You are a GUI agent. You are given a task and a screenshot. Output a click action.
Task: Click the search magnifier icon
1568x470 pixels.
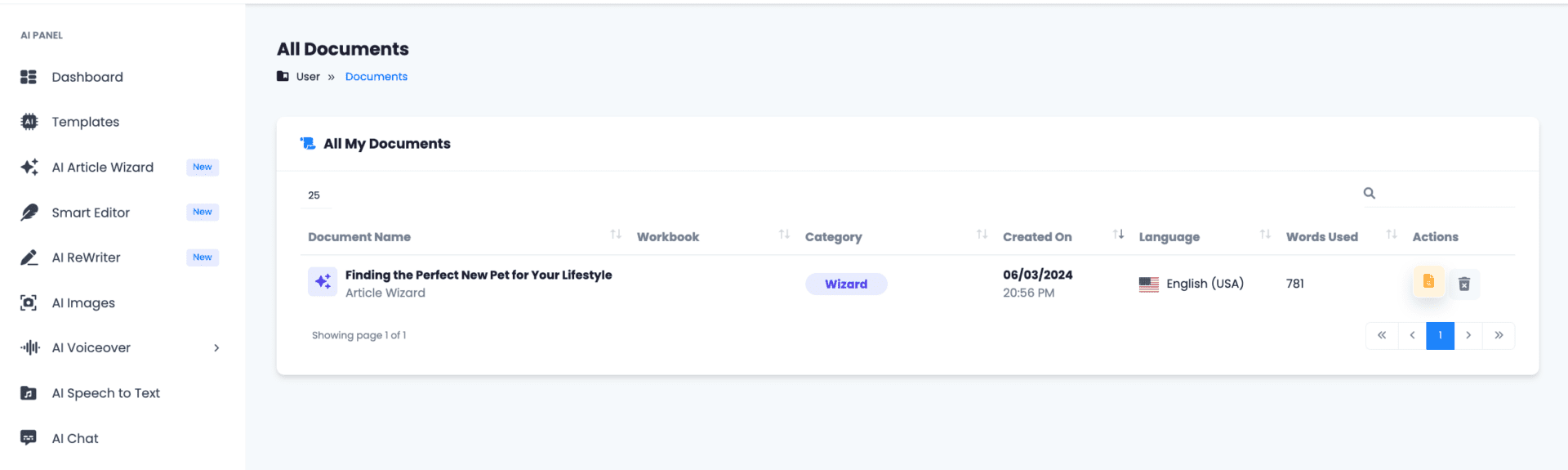[1370, 194]
